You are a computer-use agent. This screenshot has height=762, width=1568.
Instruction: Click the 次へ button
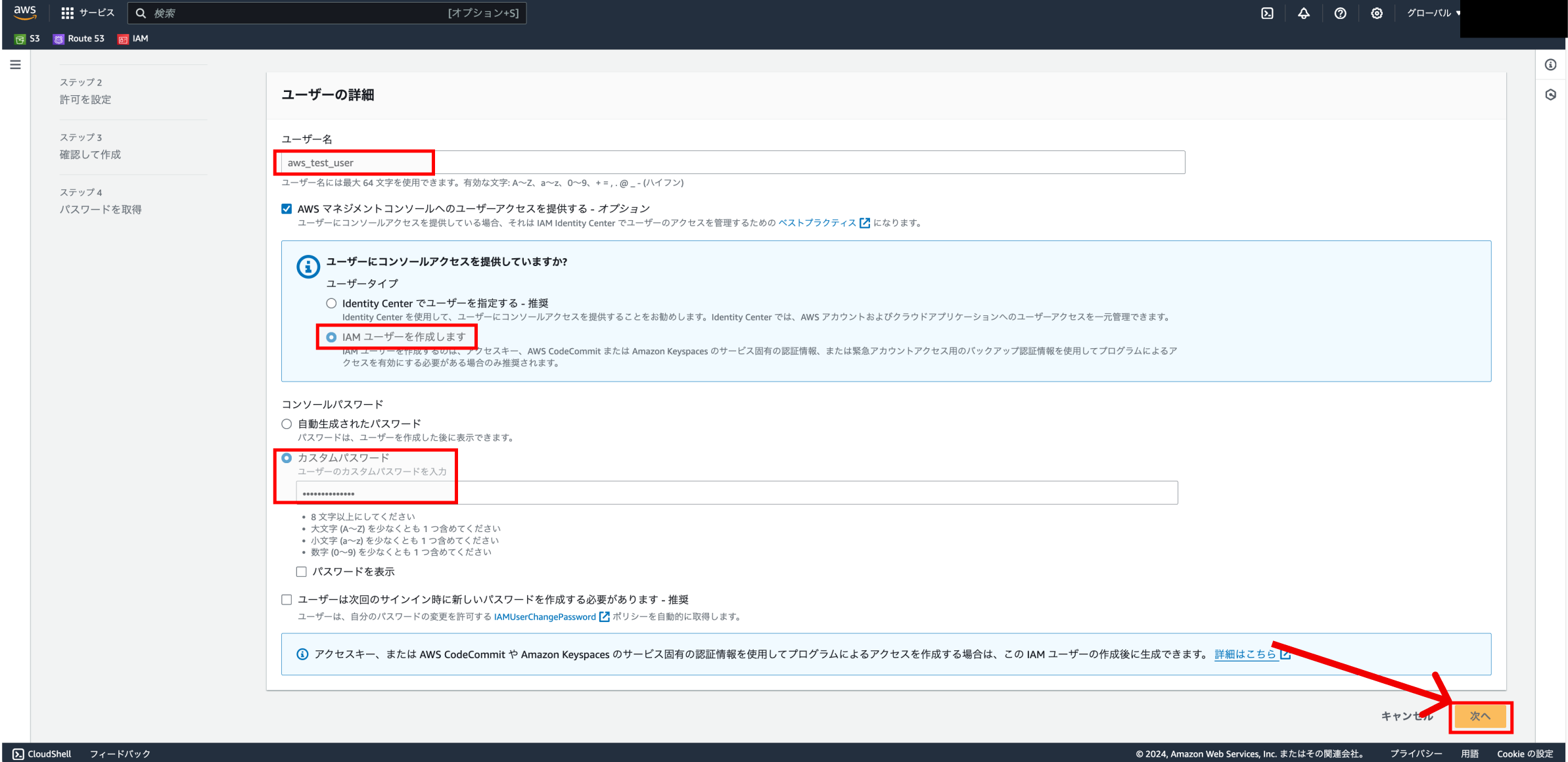pos(1480,717)
